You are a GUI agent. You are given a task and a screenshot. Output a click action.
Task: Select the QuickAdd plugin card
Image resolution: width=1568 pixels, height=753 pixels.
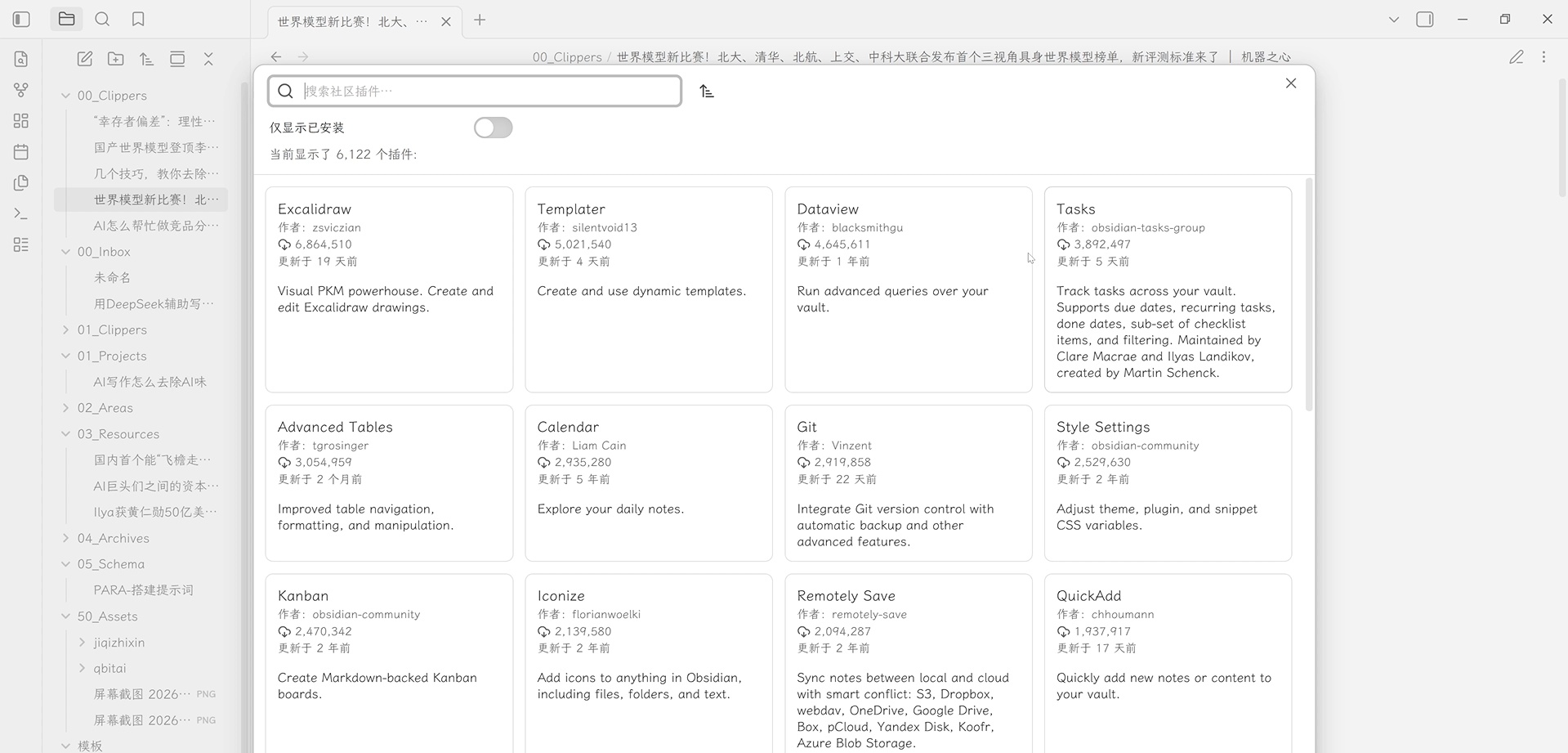tap(1168, 663)
